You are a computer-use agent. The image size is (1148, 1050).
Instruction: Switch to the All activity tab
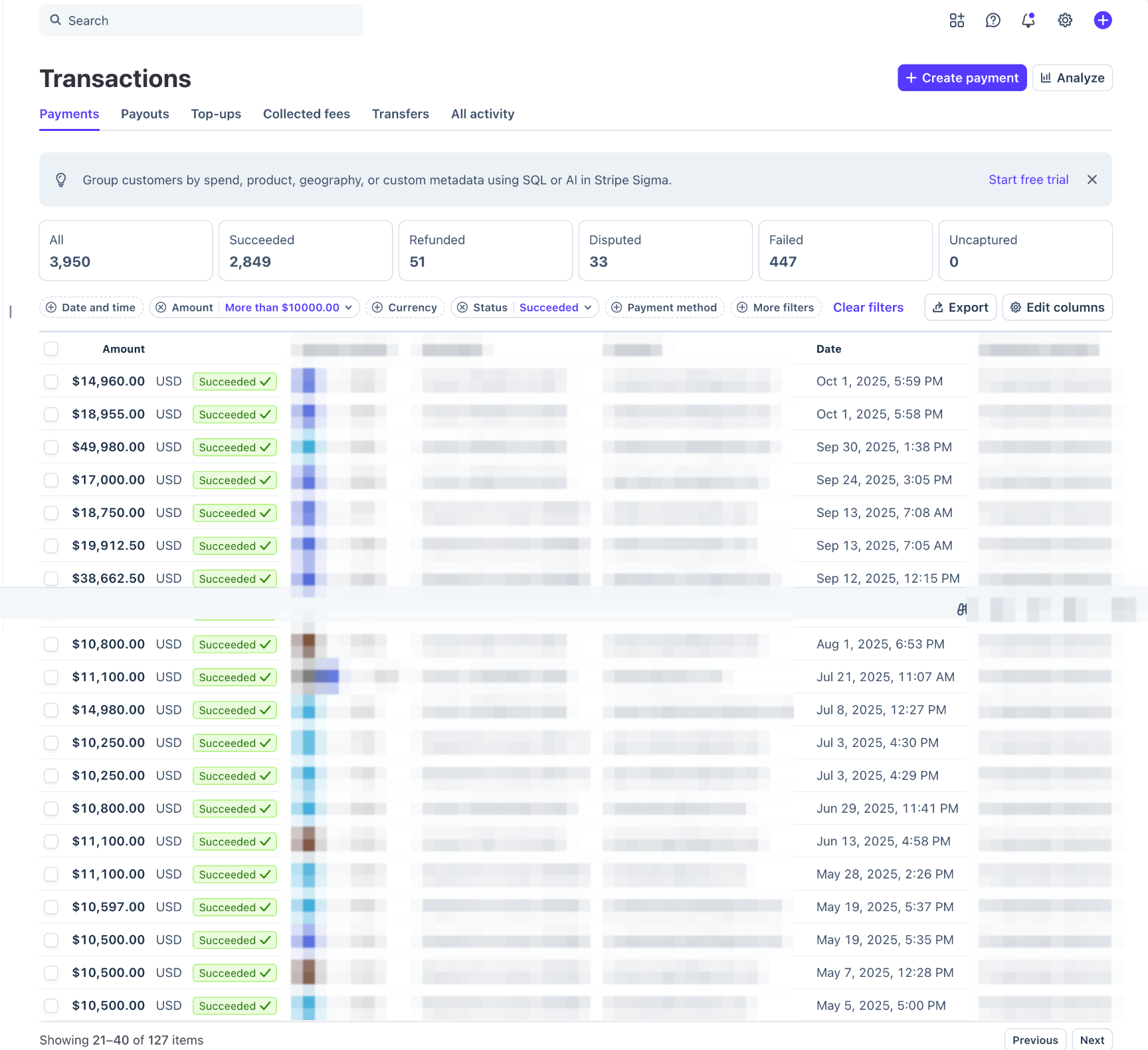coord(482,114)
